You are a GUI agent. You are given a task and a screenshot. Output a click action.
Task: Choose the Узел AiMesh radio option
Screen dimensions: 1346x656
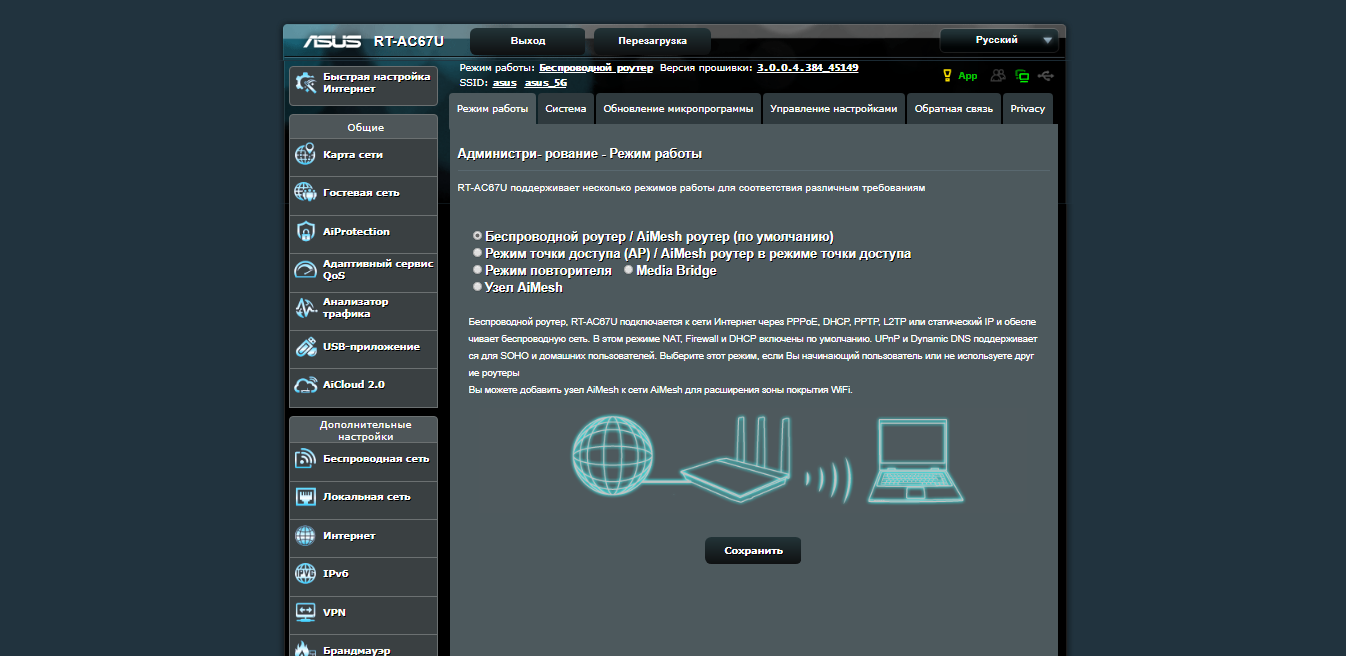coord(477,287)
